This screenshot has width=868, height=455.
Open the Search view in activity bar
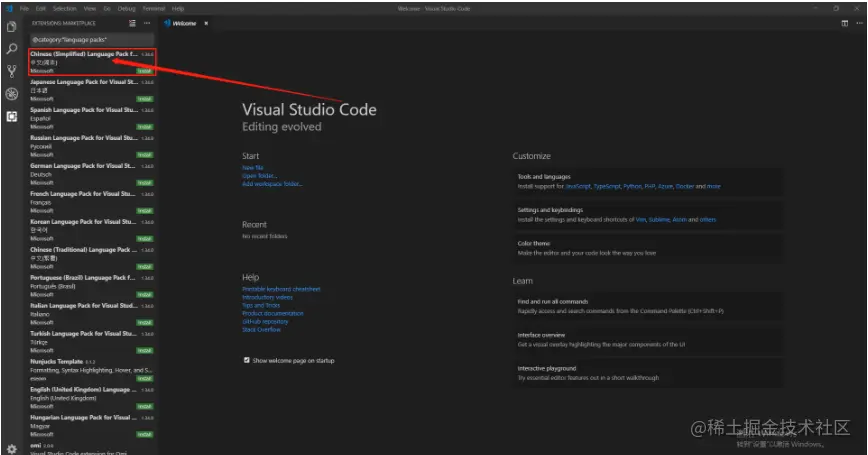pos(12,49)
